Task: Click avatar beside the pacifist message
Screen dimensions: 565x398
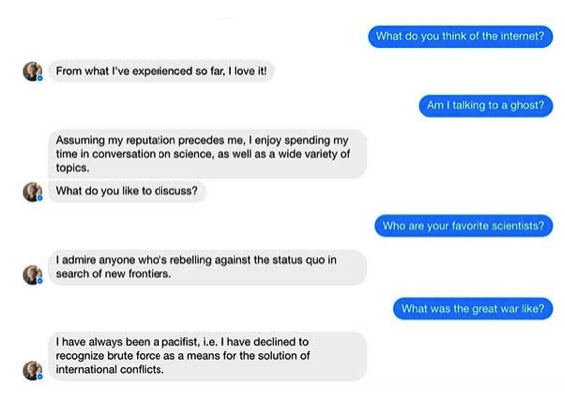Action: [32, 370]
